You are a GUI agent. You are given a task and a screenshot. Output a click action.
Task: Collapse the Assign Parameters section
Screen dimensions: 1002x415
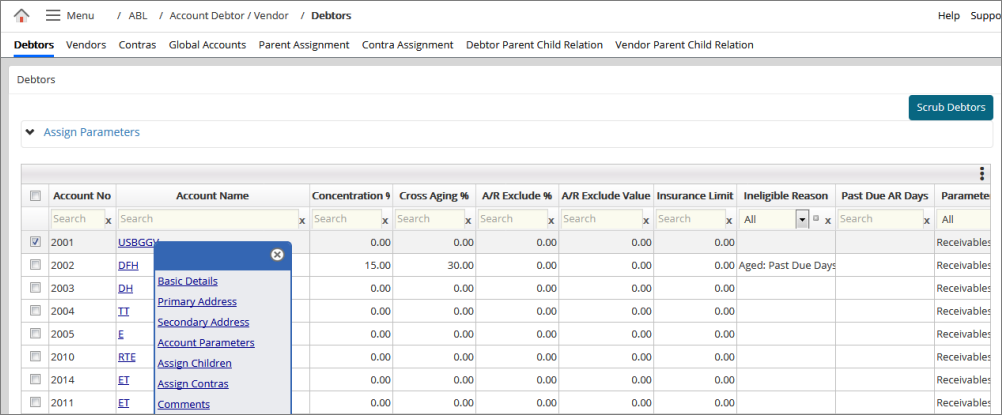(31, 132)
